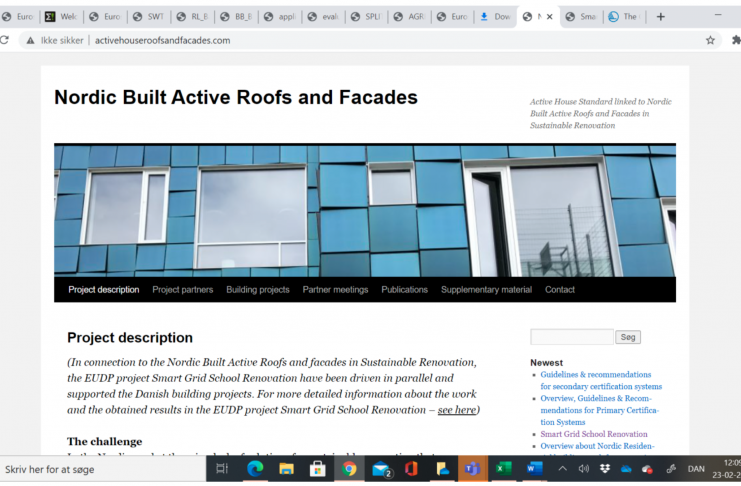Open the 'Building projects' menu item
Image resolution: width=741 pixels, height=486 pixels.
258,290
